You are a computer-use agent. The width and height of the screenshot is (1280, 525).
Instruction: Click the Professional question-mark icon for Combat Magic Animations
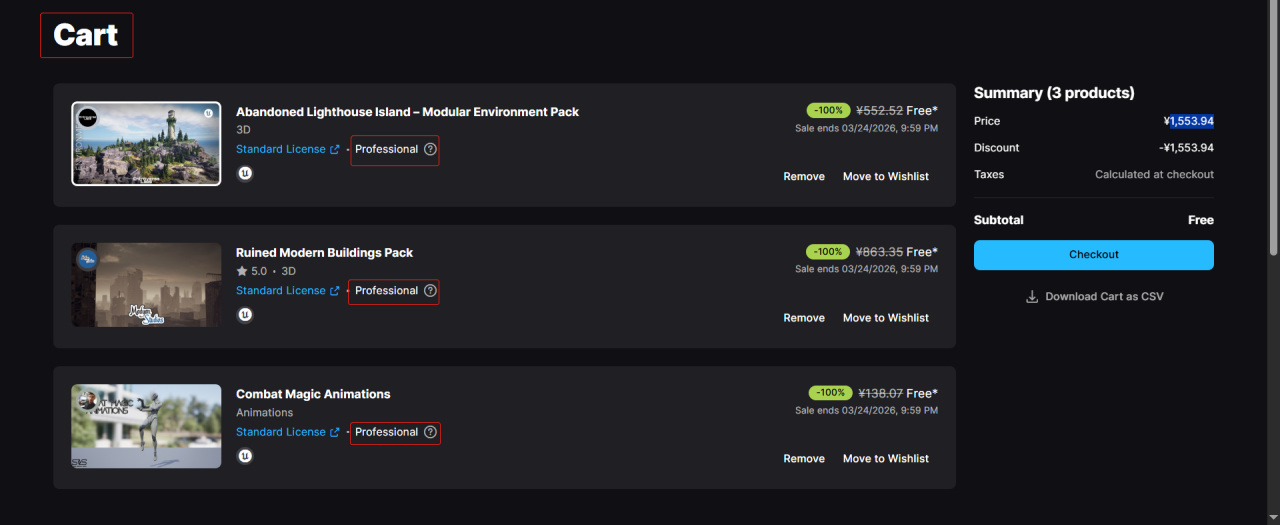point(430,432)
